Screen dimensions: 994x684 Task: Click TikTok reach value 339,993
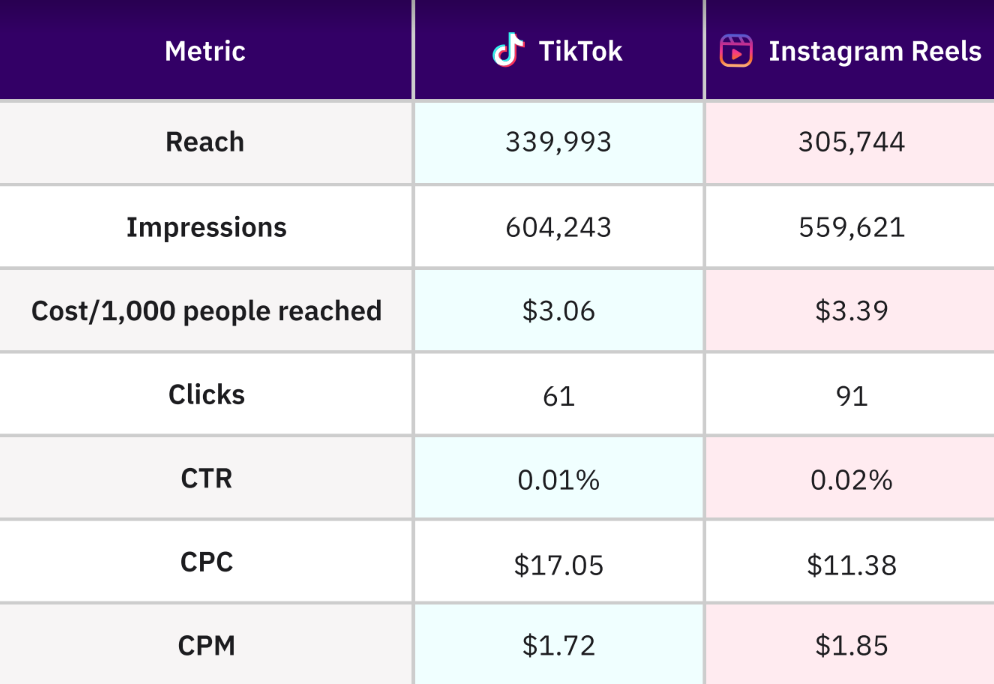click(x=558, y=142)
